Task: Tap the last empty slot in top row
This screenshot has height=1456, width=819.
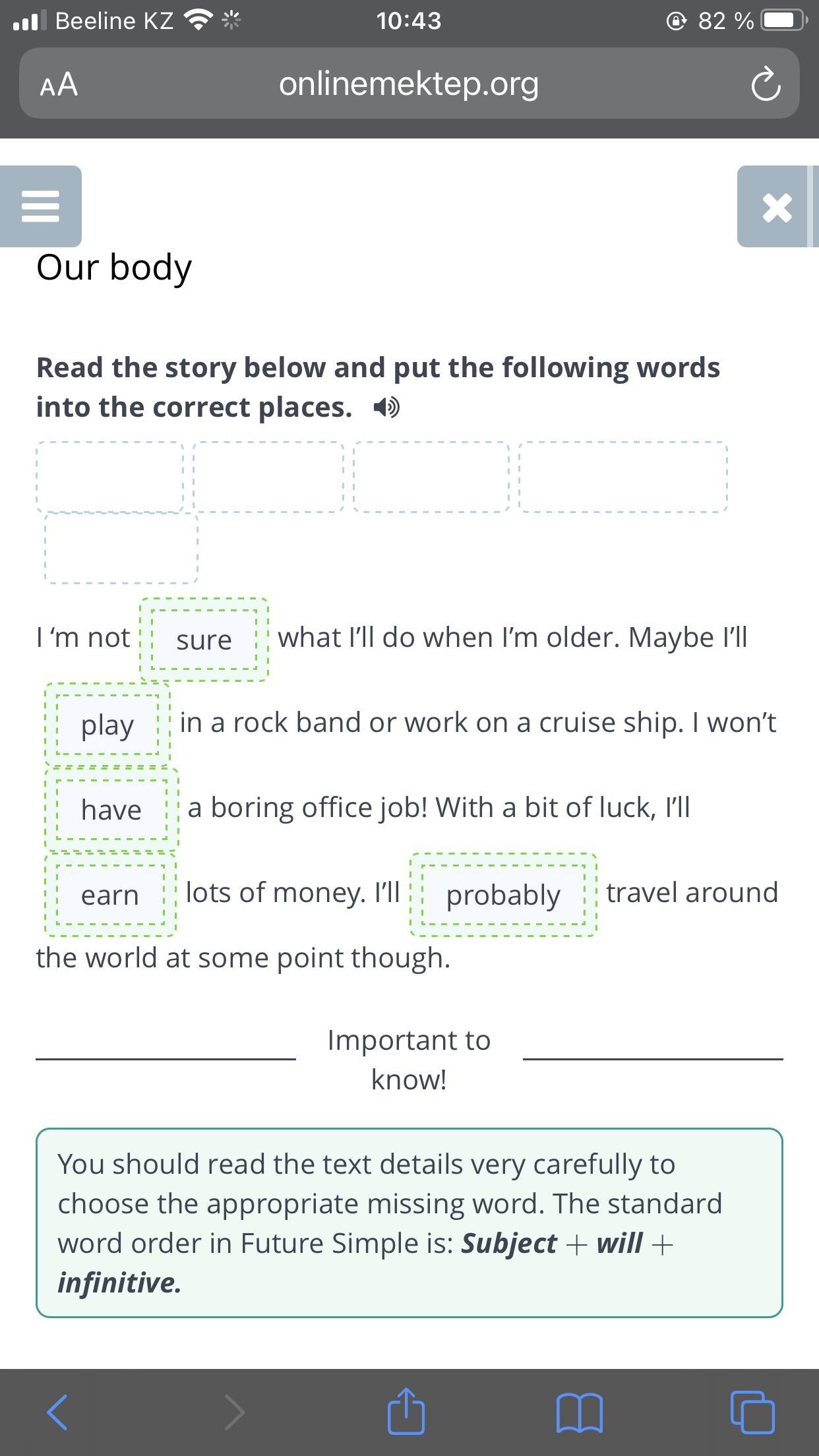Action: click(x=623, y=477)
